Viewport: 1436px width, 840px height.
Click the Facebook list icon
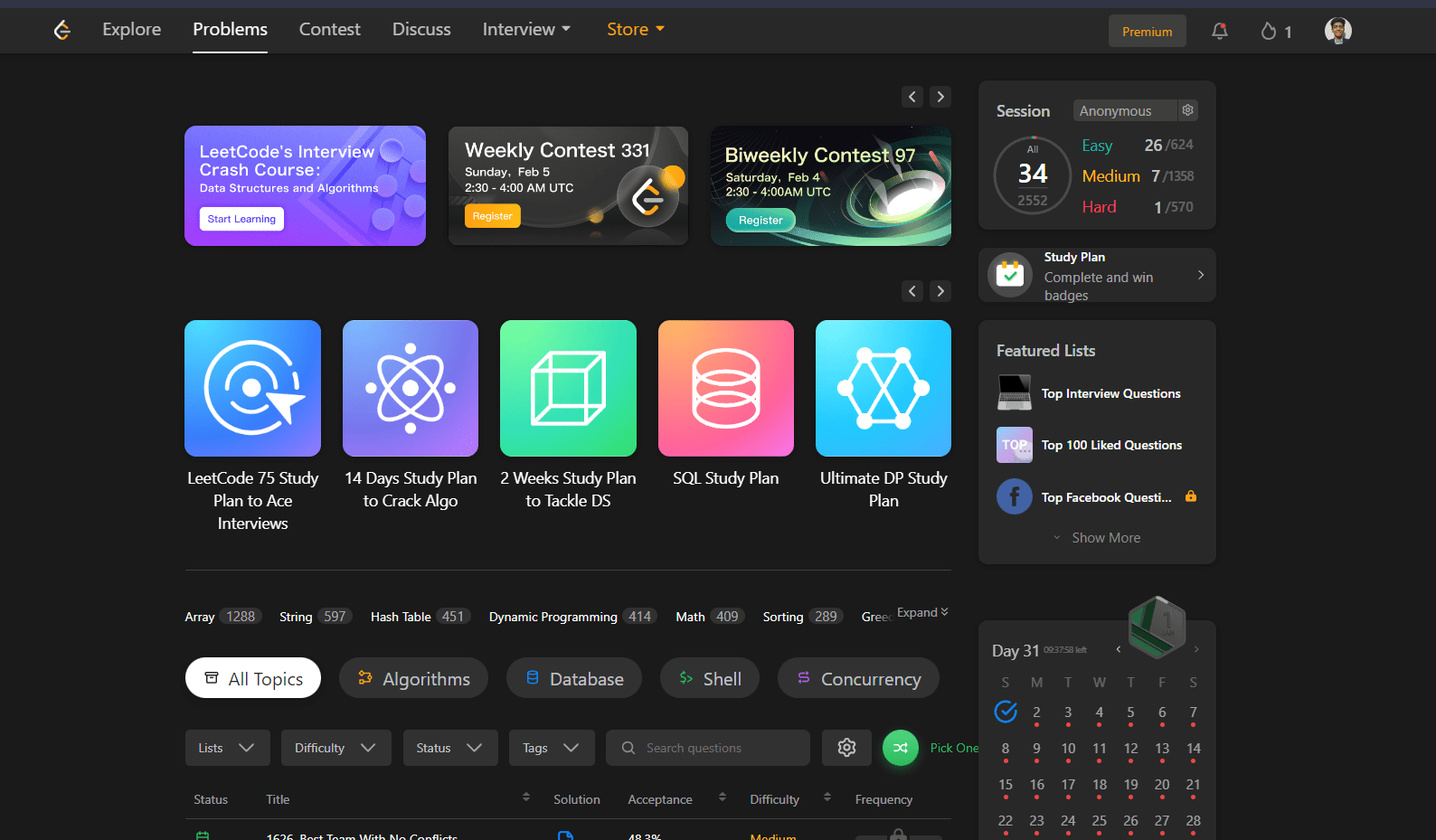[x=1015, y=496]
